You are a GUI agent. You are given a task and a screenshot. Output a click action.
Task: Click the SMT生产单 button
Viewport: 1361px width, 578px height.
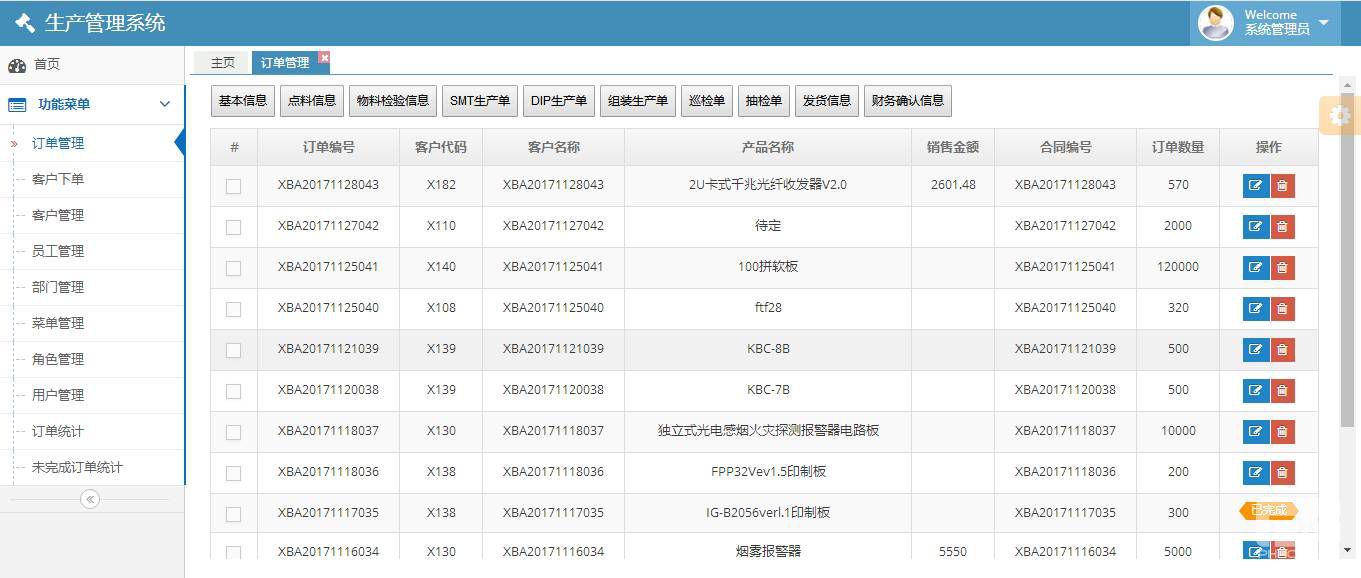coord(479,101)
